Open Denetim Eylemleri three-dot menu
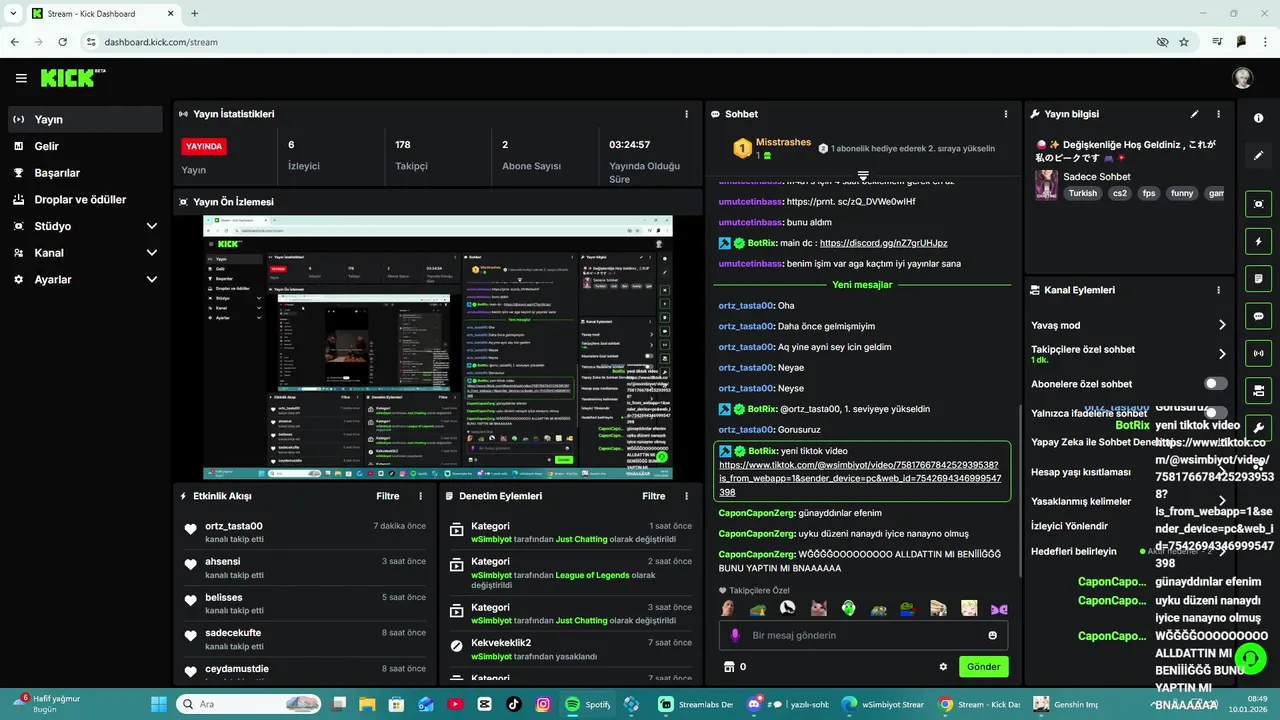 point(686,496)
